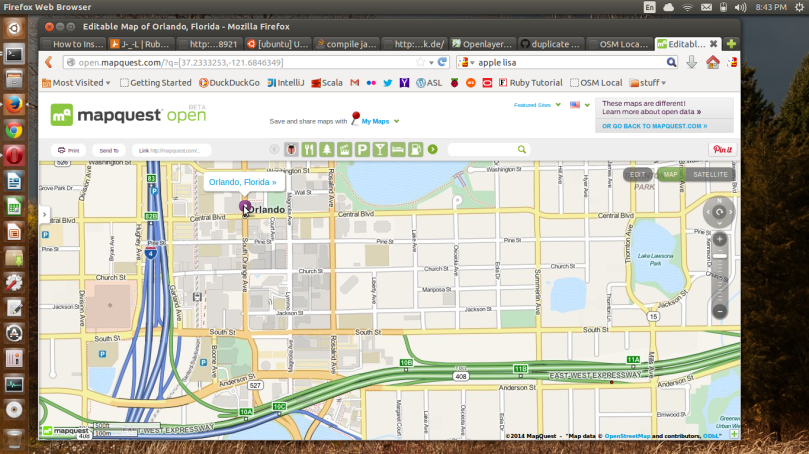Open the Scala bookmark
This screenshot has width=809, height=454.
pos(327,83)
